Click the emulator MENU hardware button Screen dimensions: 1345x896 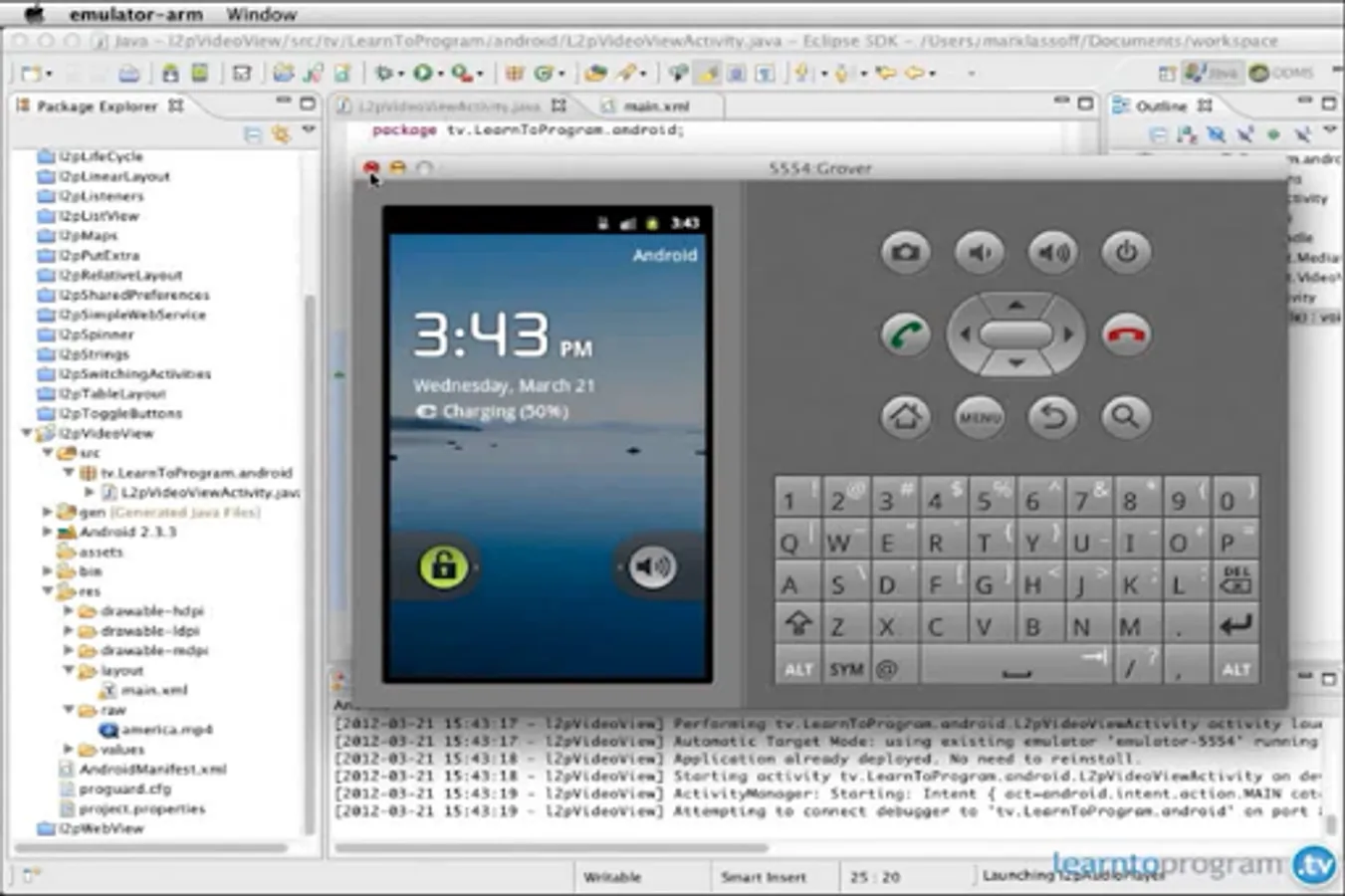point(979,416)
